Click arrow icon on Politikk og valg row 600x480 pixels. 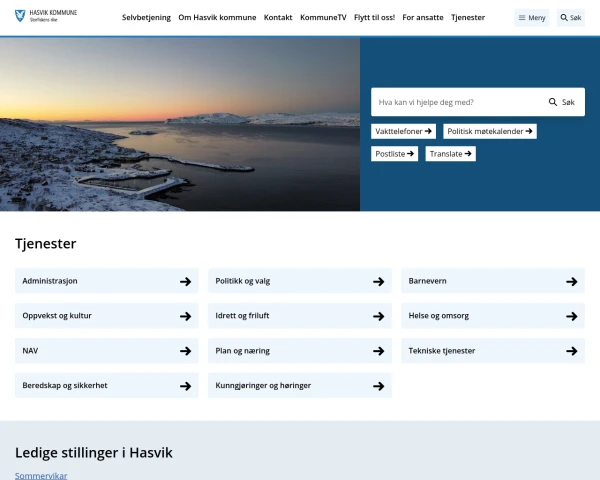coord(379,282)
